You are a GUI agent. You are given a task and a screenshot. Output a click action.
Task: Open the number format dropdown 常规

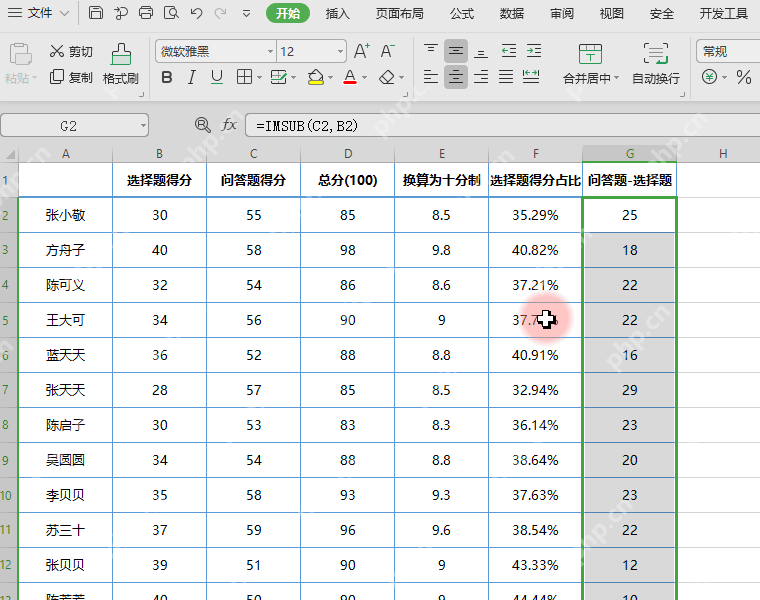click(728, 51)
